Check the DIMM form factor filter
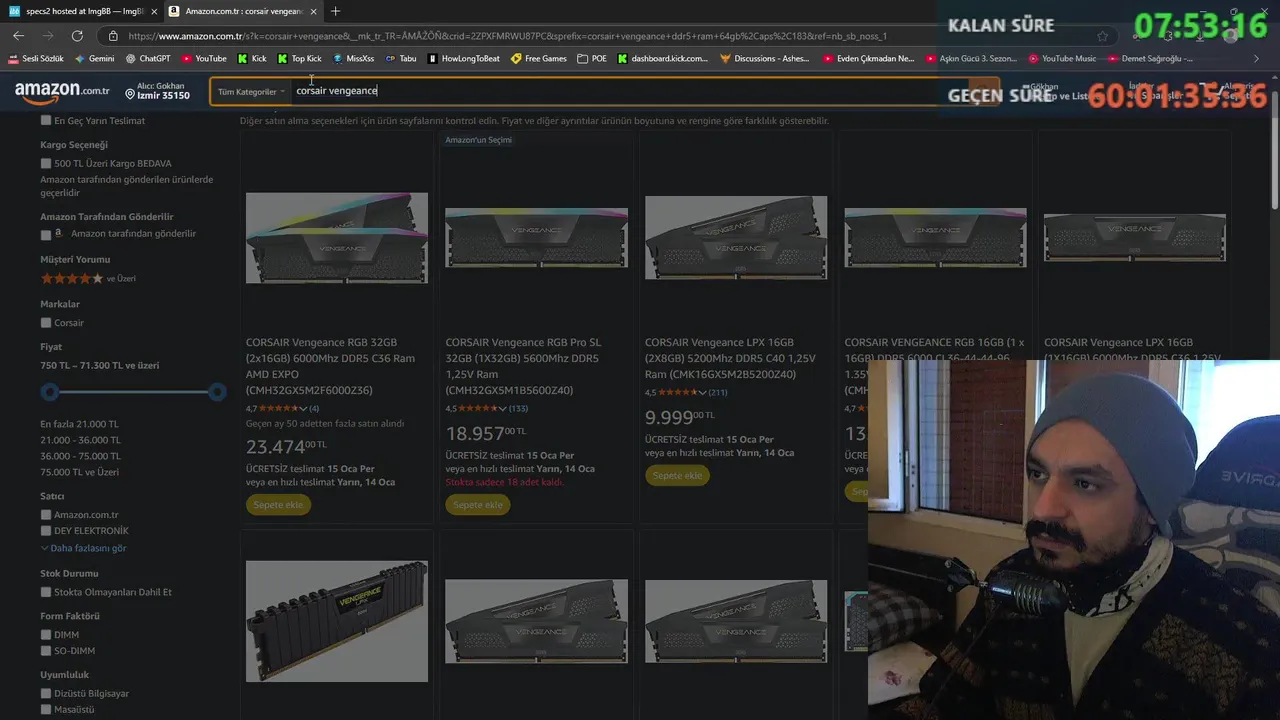This screenshot has width=1280, height=720. (46, 635)
